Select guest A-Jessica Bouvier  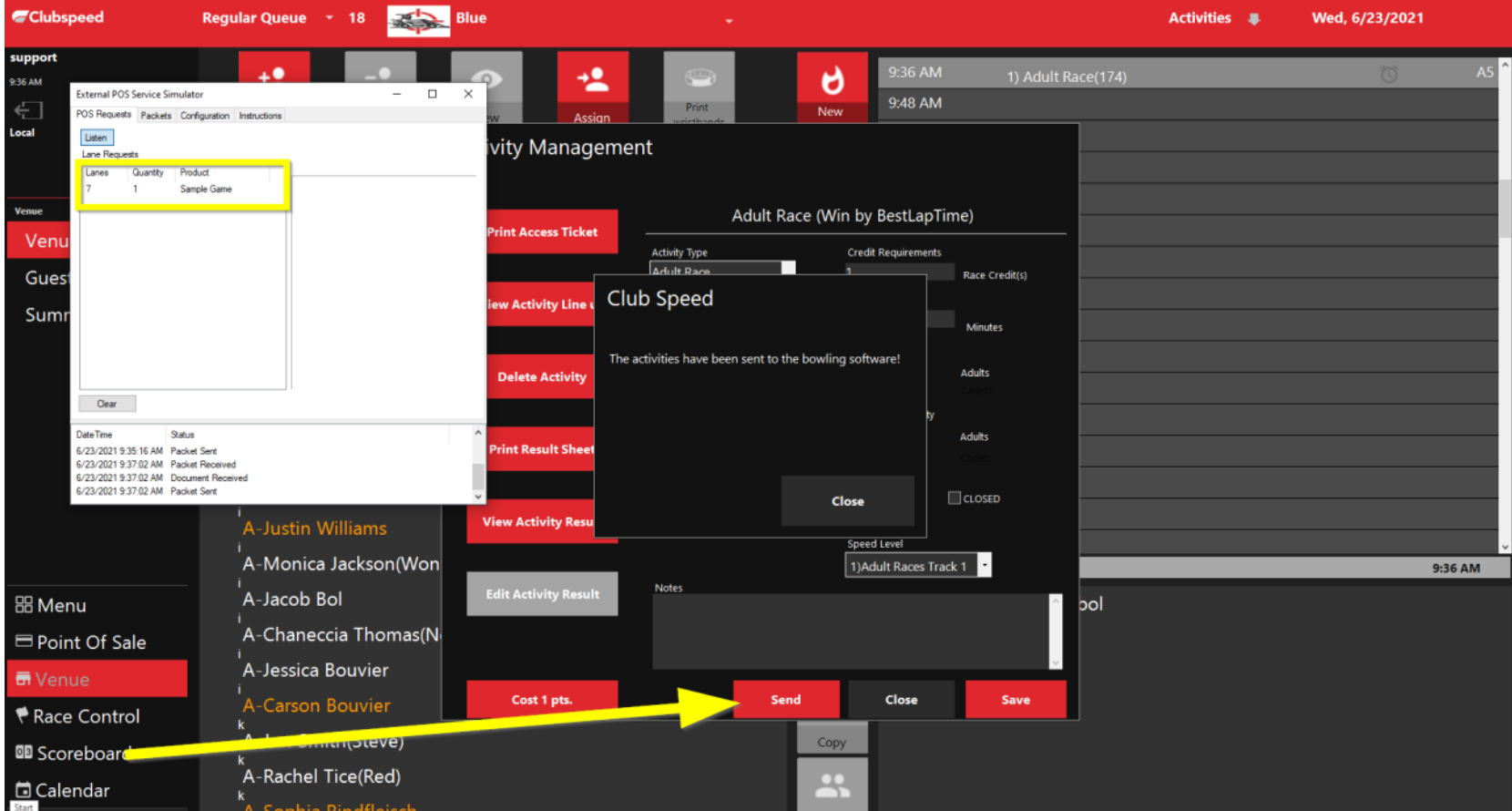[315, 671]
